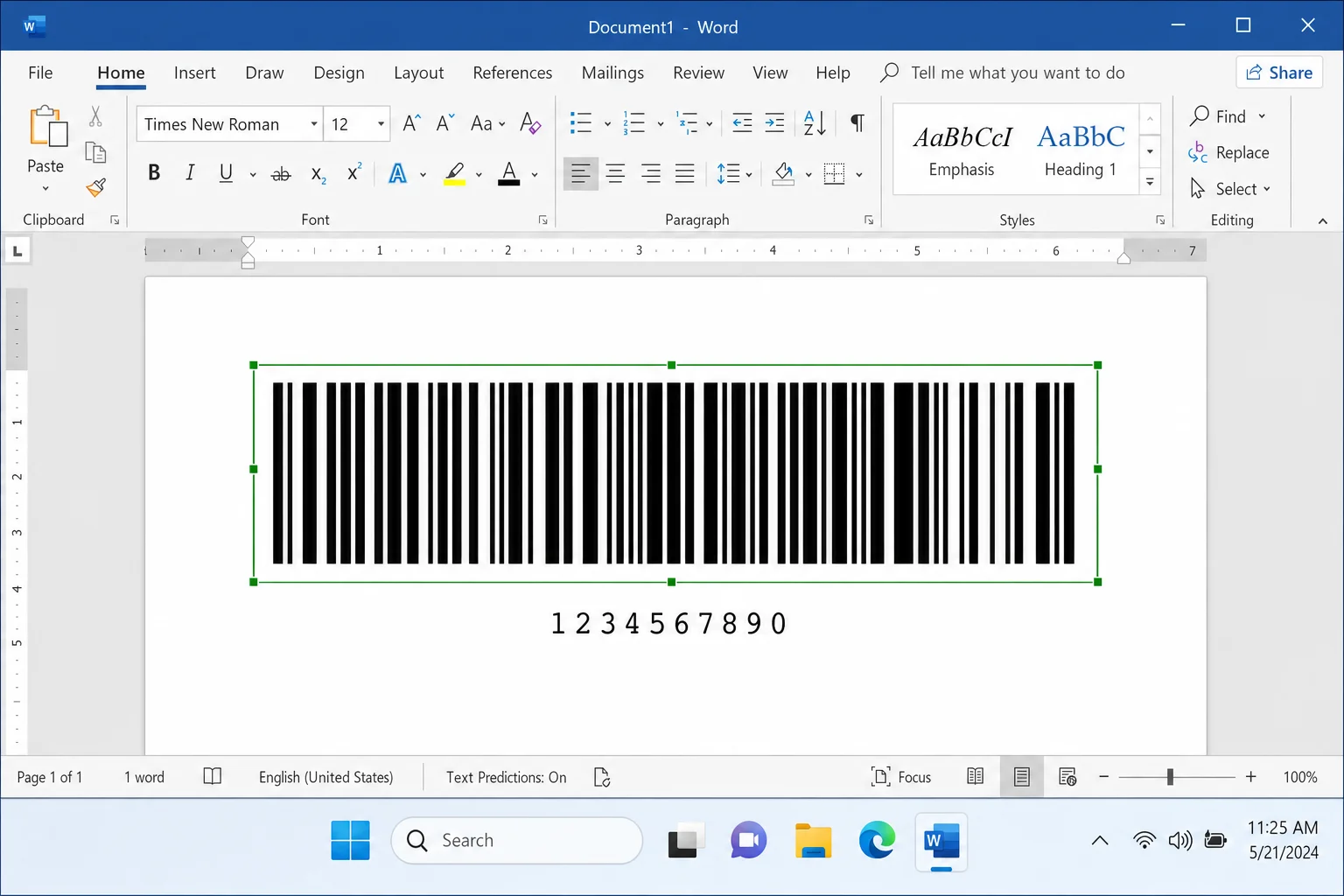This screenshot has width=1344, height=896.
Task: Activate the Format Painter brush
Action: 96,187
